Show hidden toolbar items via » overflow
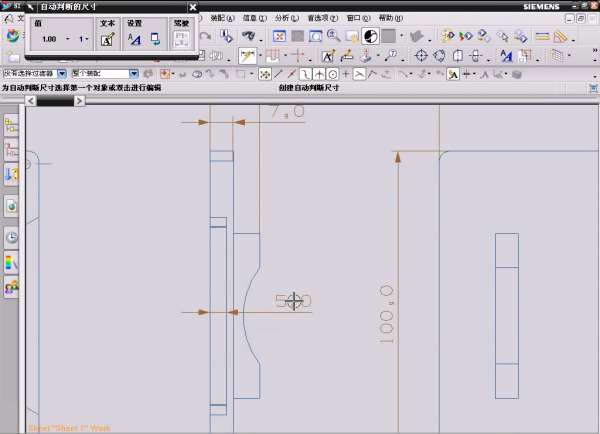 click(x=595, y=51)
